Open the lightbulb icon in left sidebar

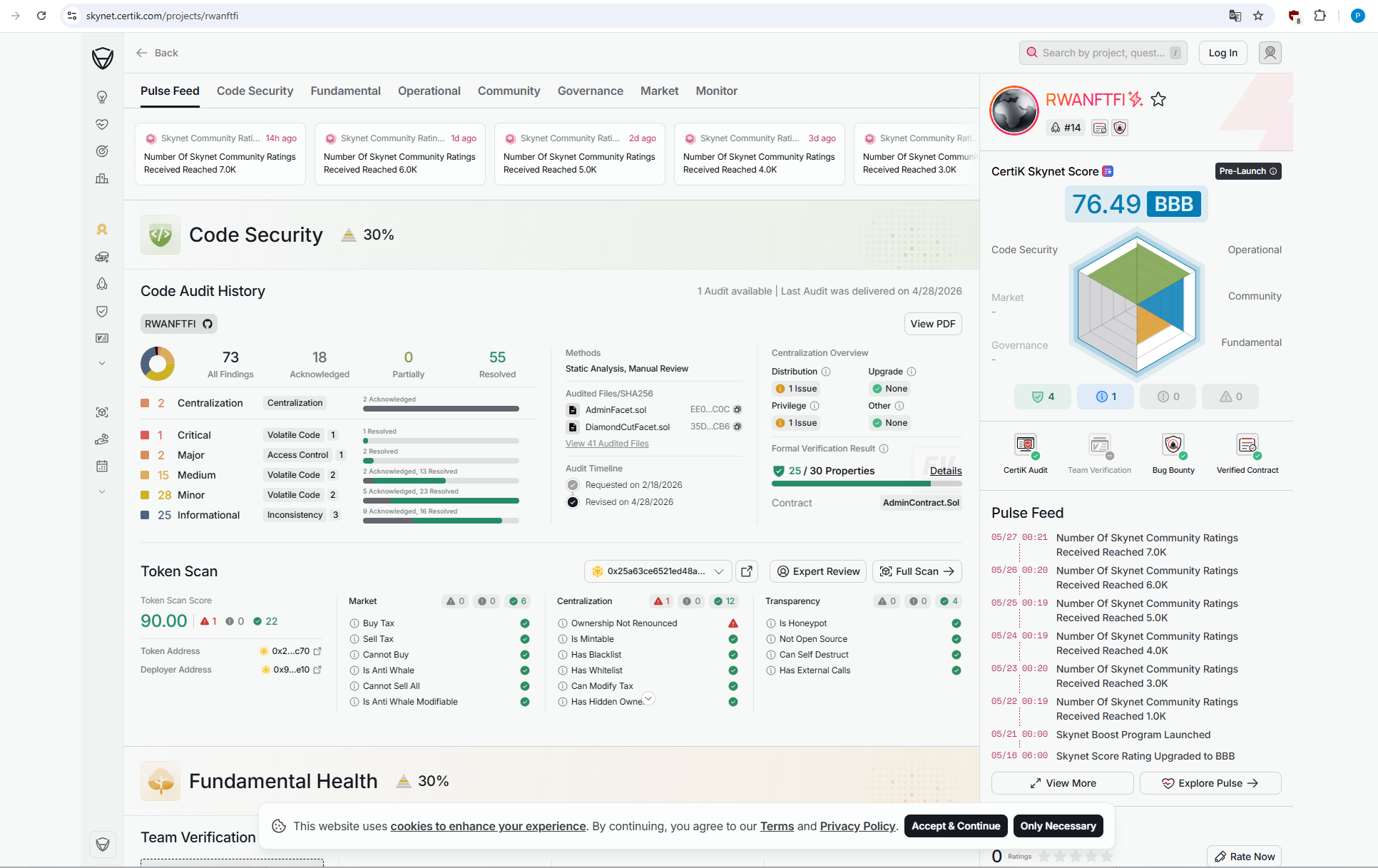point(102,97)
